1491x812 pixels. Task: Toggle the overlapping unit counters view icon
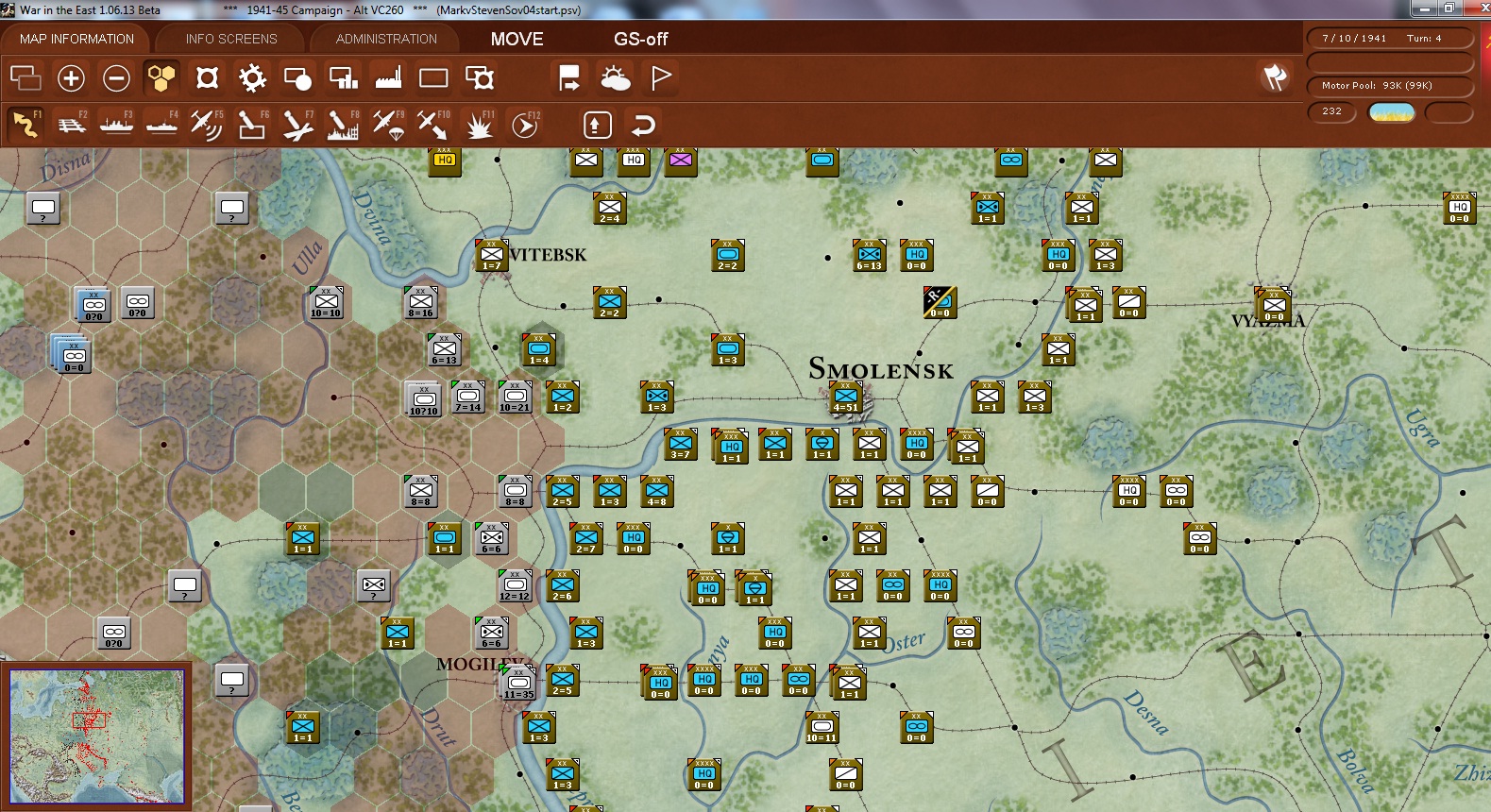pos(25,78)
